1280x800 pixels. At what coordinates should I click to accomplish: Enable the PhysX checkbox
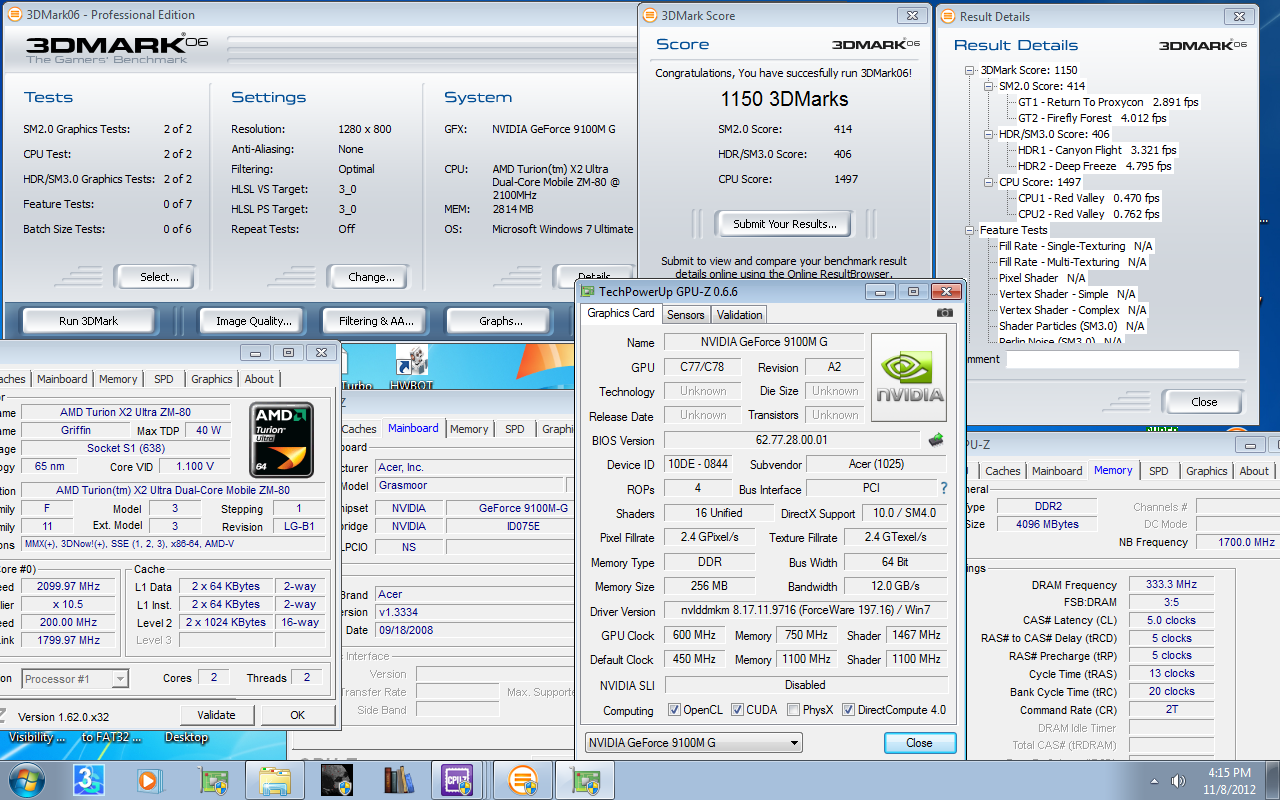coord(793,710)
